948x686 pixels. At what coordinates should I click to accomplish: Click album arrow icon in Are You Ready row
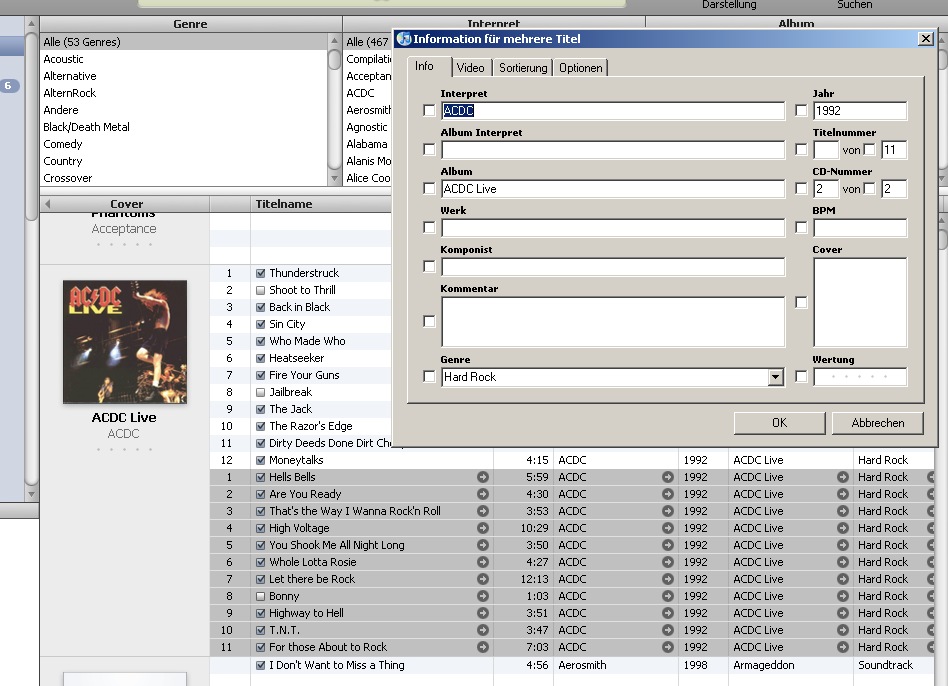tap(843, 494)
